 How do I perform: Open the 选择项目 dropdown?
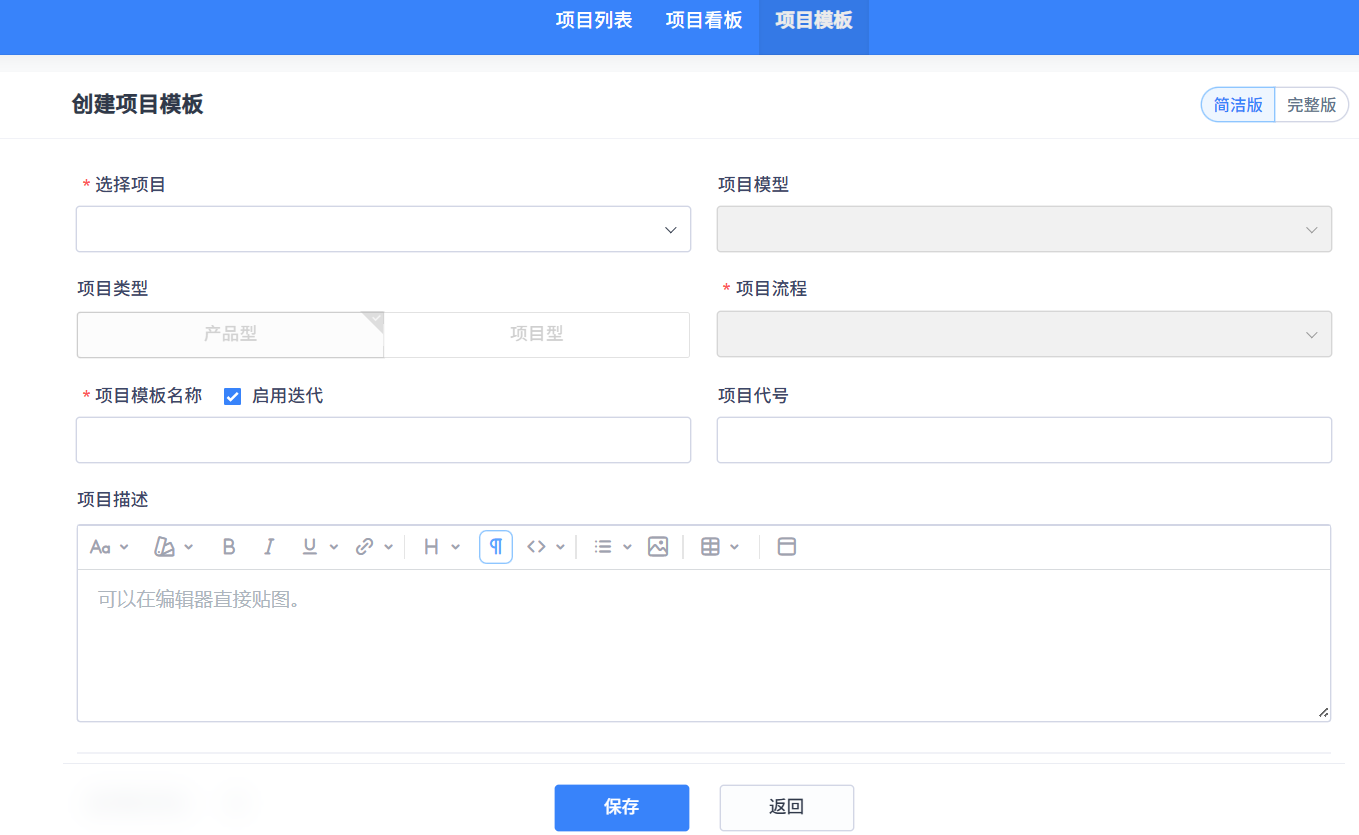coord(383,229)
